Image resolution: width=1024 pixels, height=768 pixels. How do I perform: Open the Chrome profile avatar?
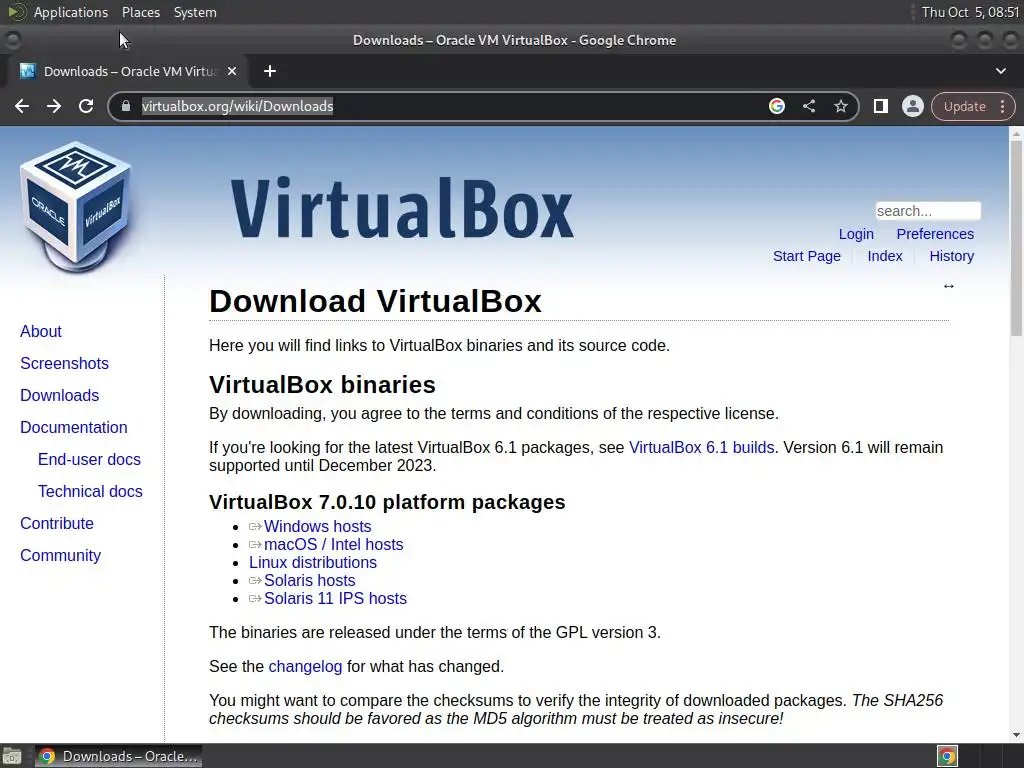click(912, 106)
